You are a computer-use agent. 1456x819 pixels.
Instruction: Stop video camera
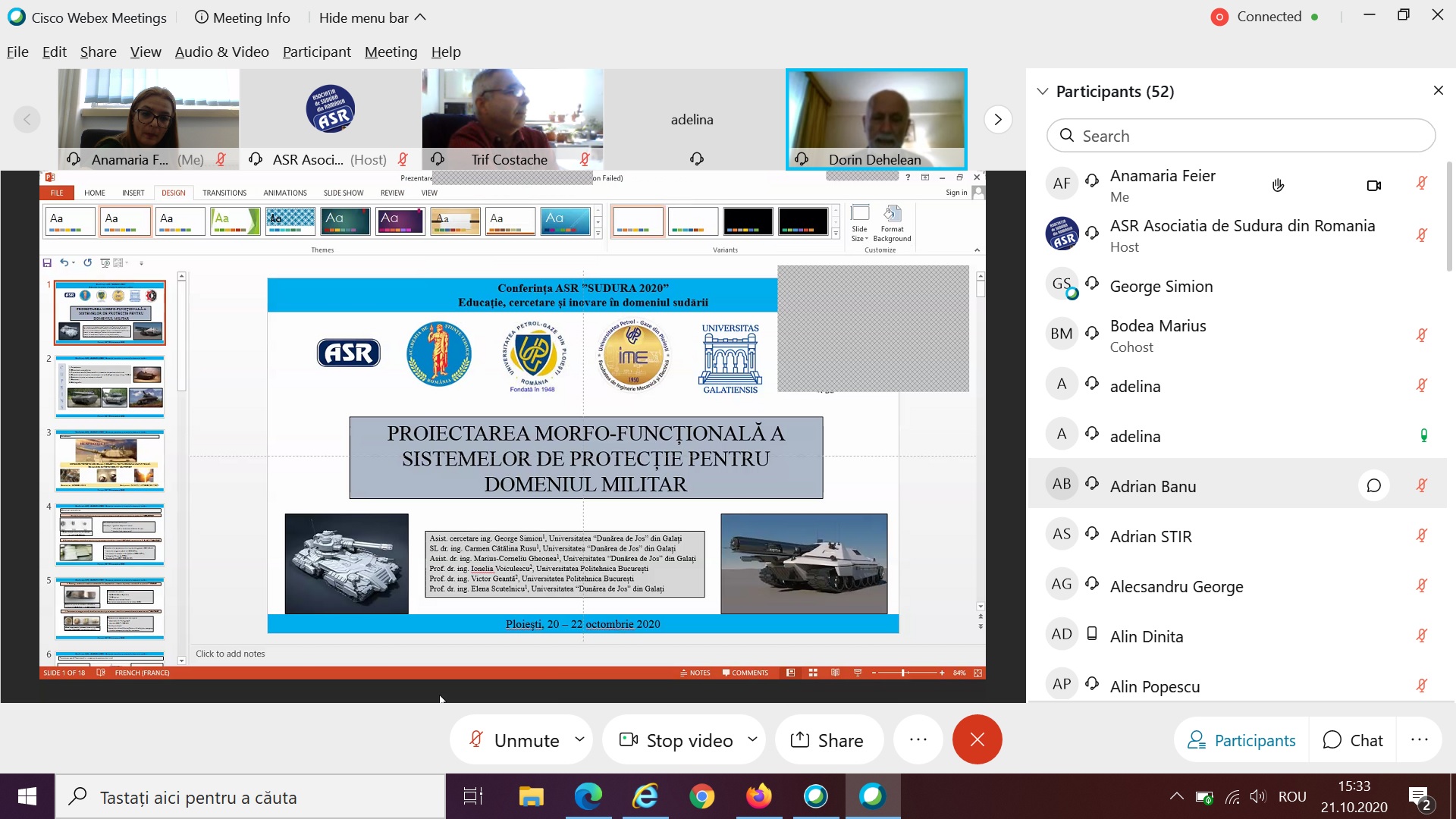tap(676, 740)
